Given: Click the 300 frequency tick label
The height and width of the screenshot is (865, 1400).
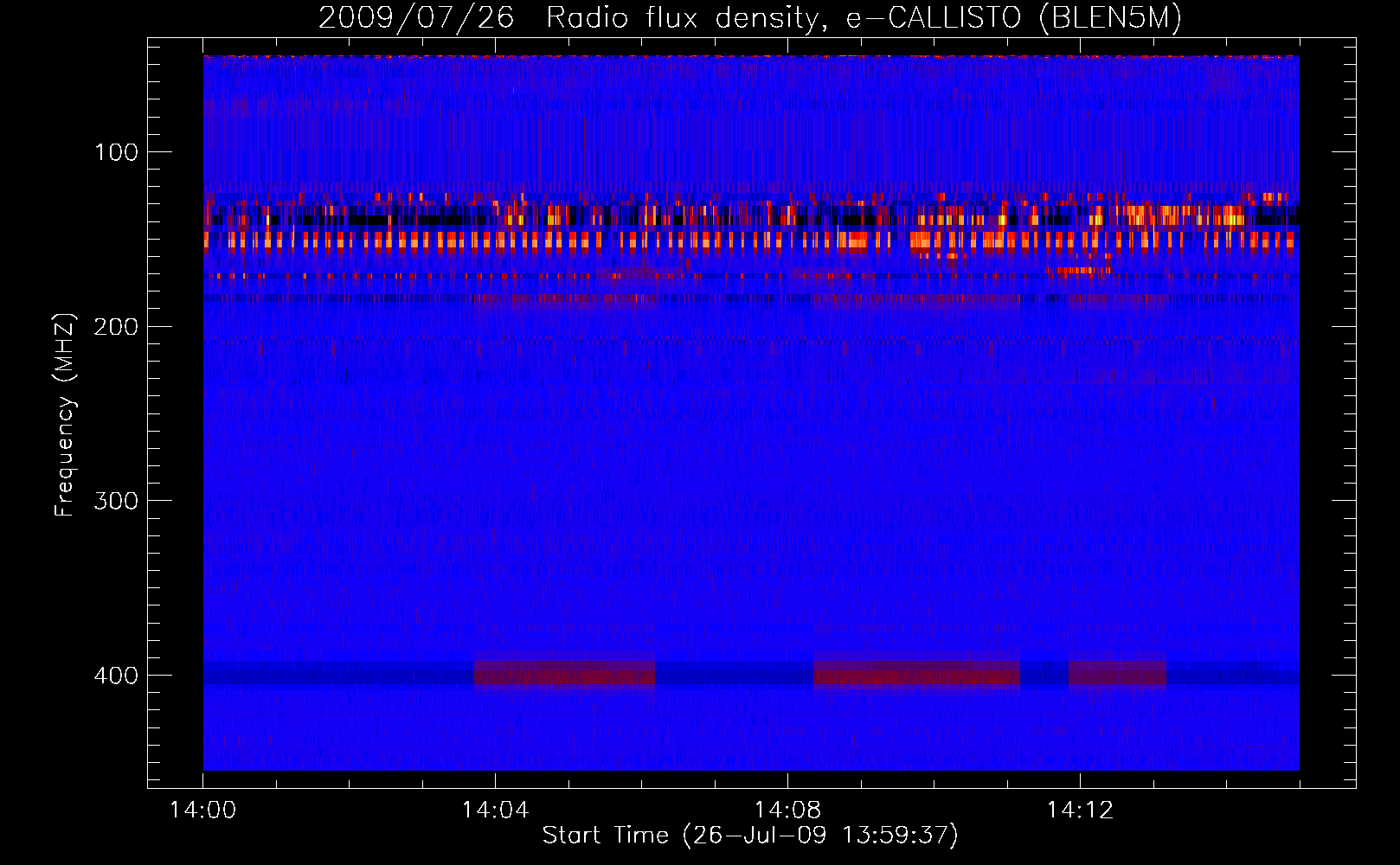Looking at the screenshot, I should pyautogui.click(x=117, y=501).
